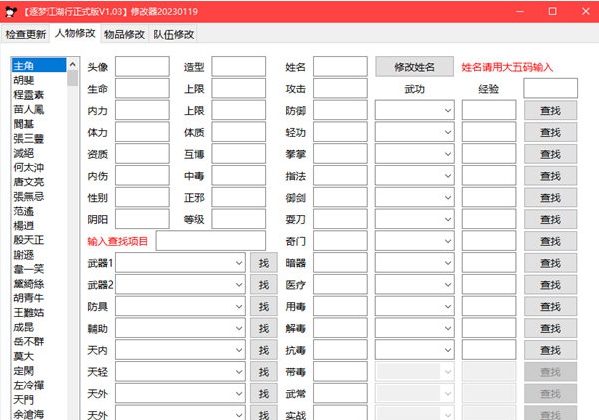Click into the 造型 input field

click(x=239, y=67)
